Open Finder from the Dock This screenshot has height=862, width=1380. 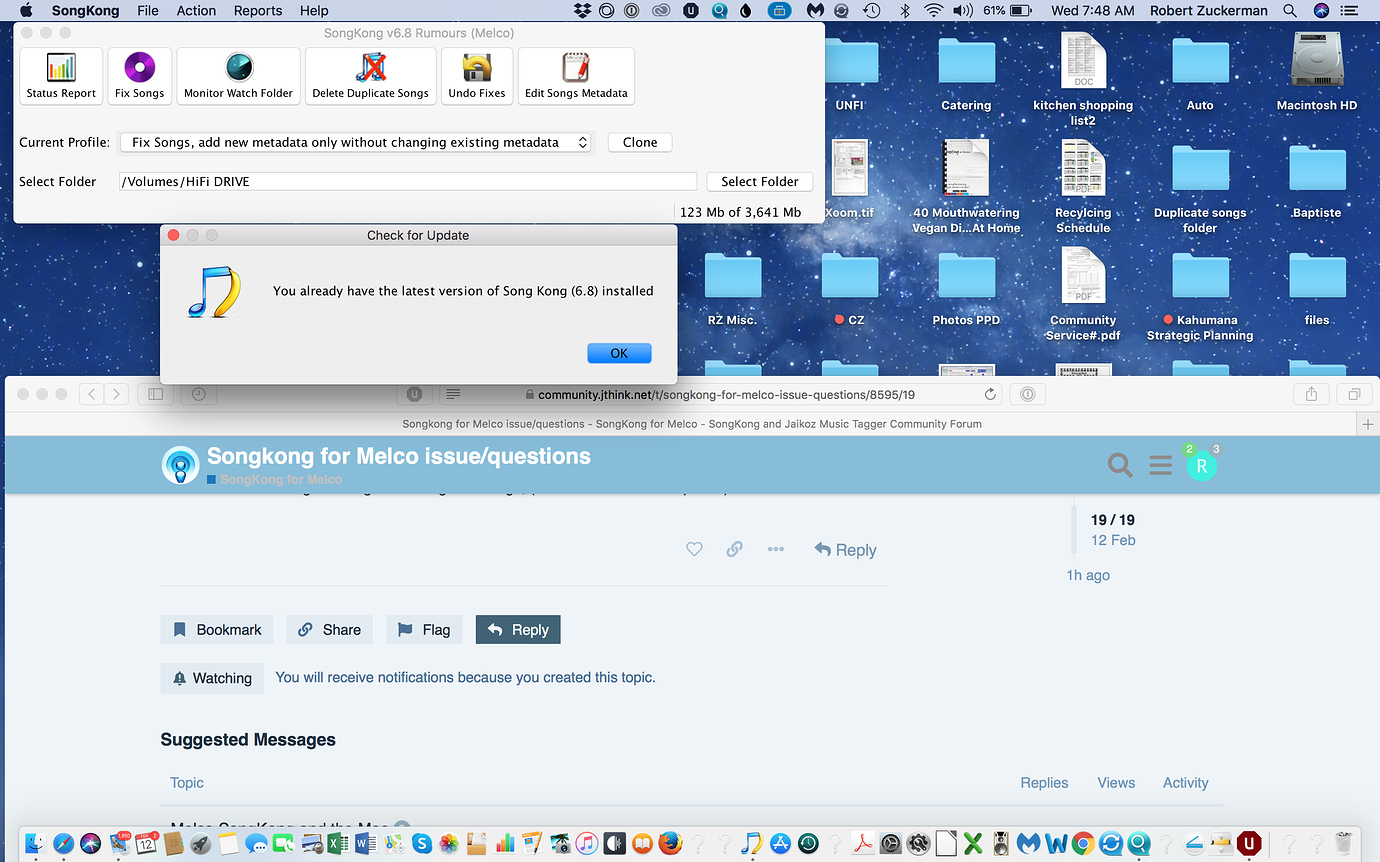pos(37,843)
